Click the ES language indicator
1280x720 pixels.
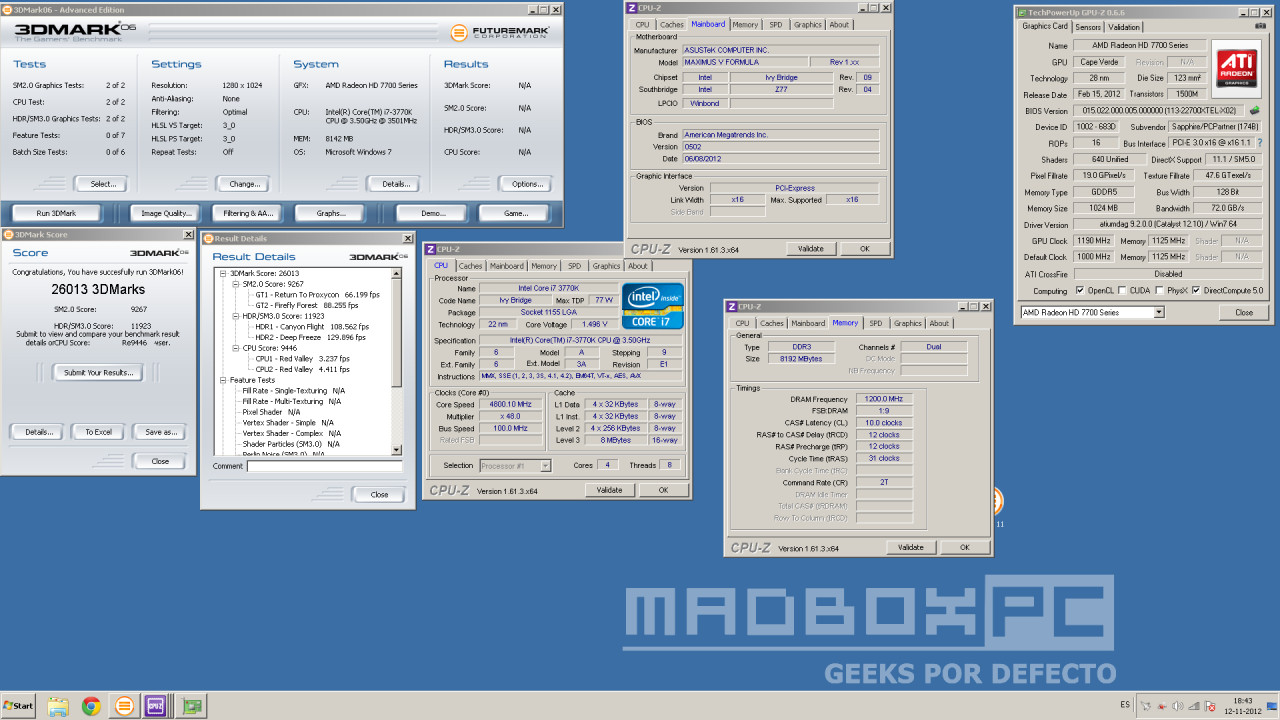[1125, 704]
